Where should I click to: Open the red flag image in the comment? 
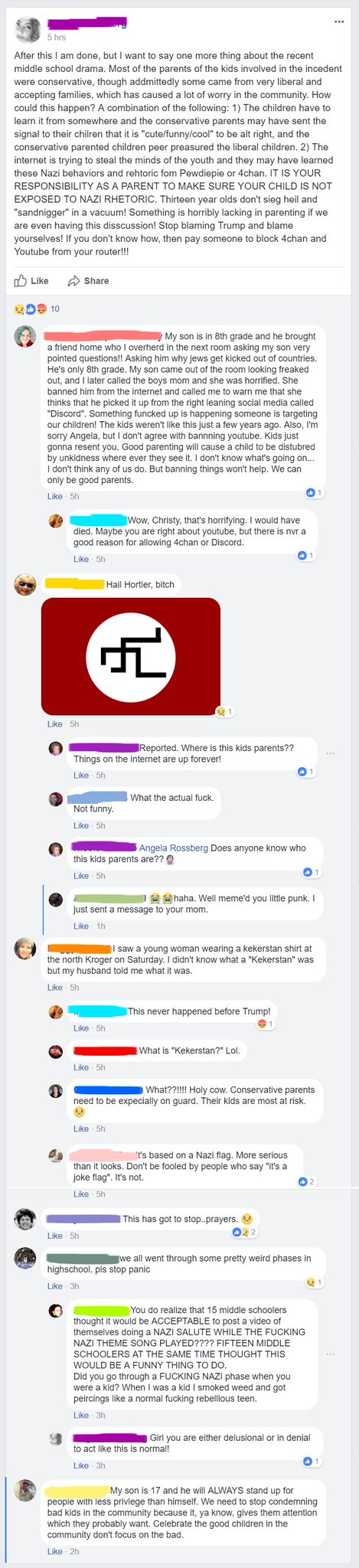130,655
